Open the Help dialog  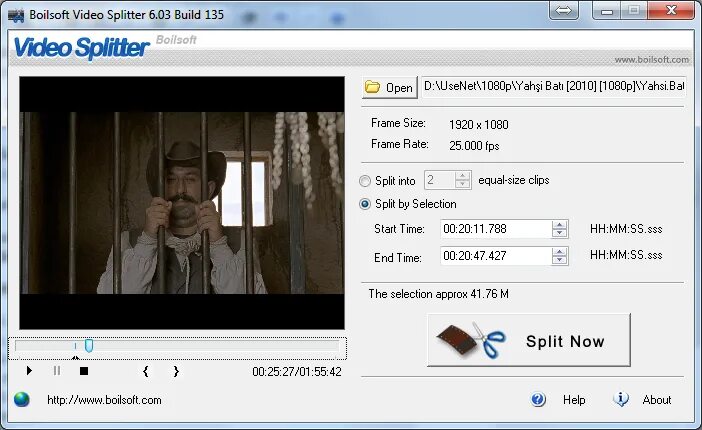pyautogui.click(x=574, y=400)
